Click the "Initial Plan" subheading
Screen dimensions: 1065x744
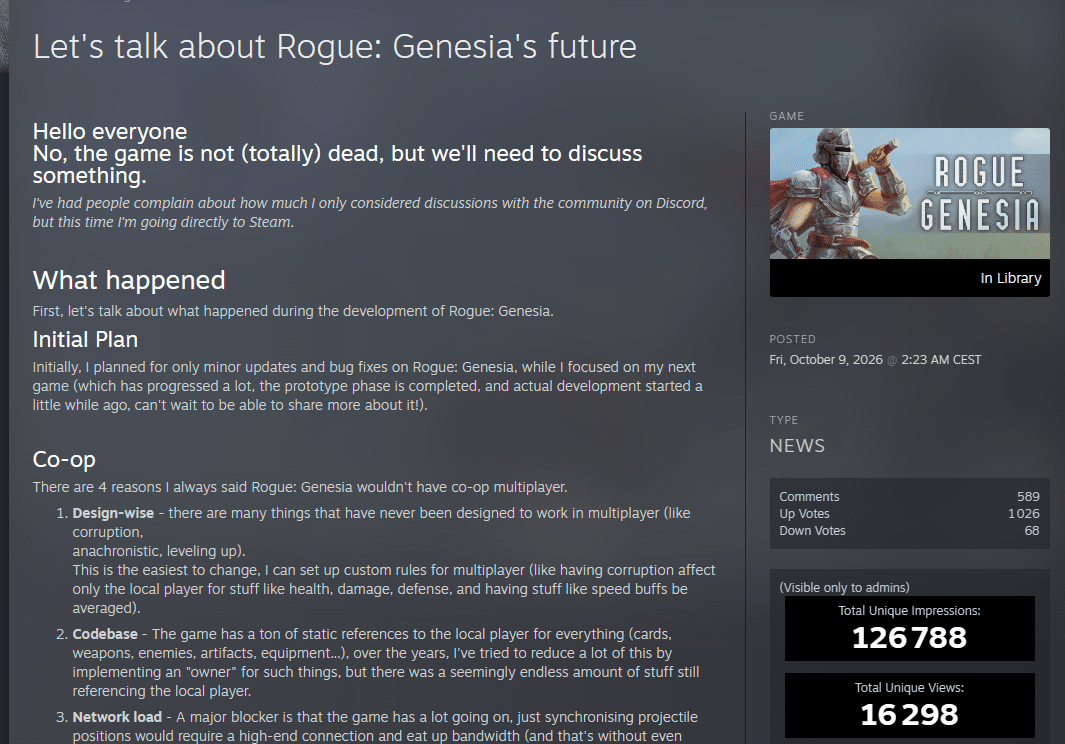click(x=86, y=339)
